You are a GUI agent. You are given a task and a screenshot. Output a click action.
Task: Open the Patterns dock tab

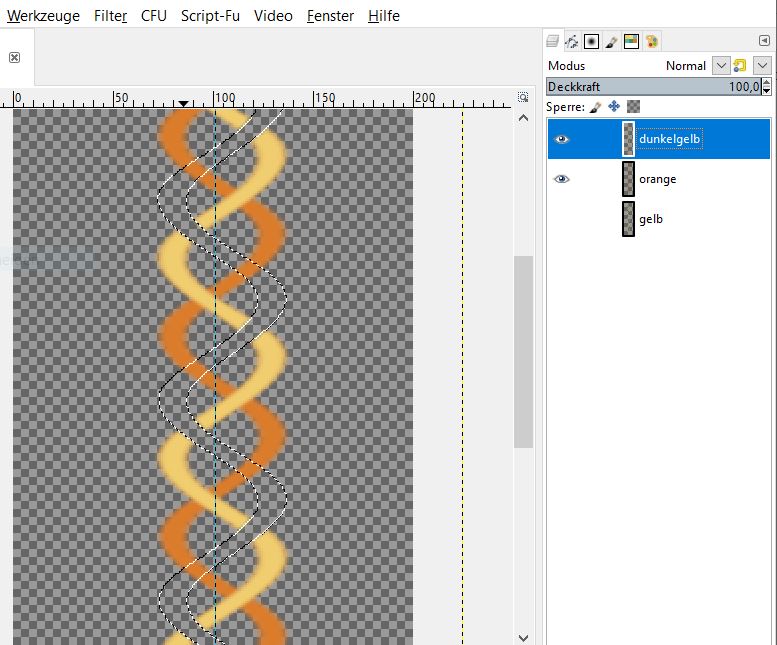point(631,42)
